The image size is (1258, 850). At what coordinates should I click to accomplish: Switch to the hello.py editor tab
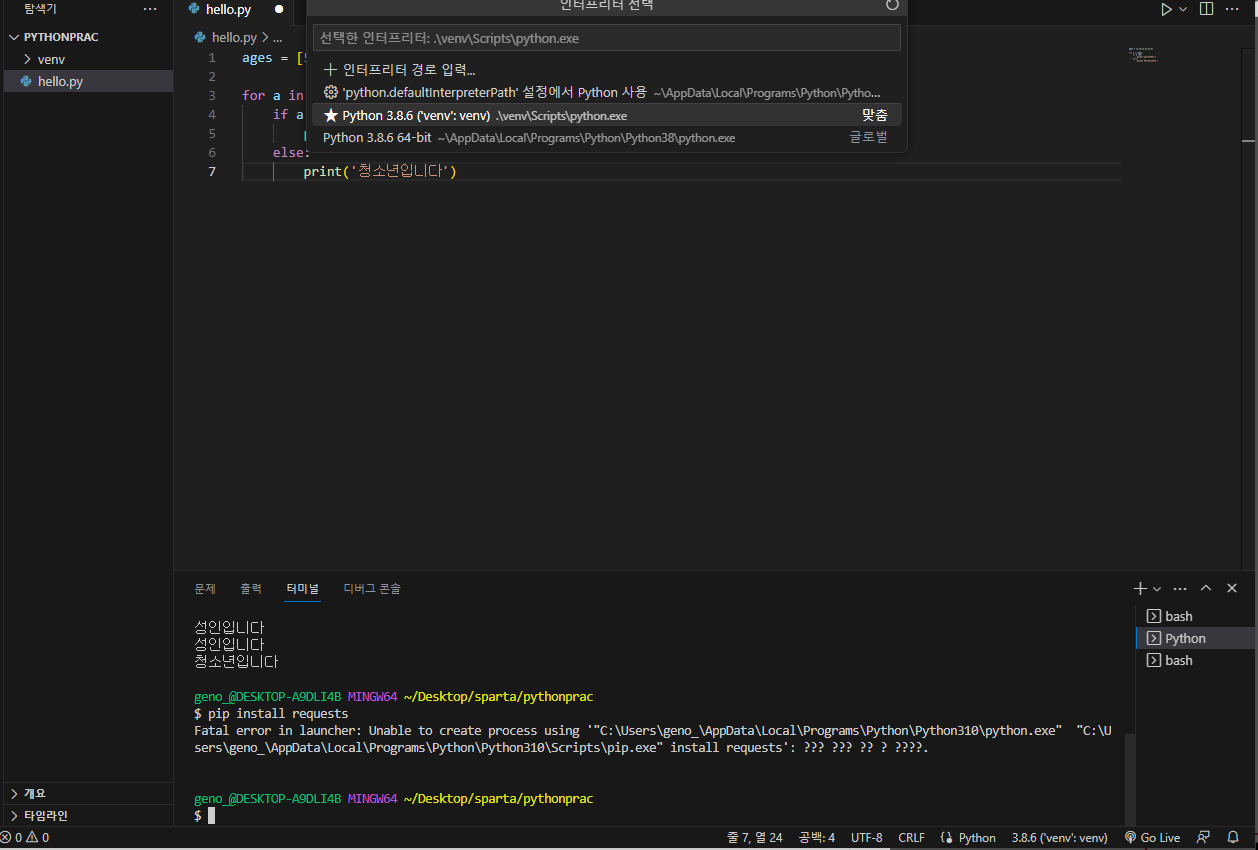point(229,9)
